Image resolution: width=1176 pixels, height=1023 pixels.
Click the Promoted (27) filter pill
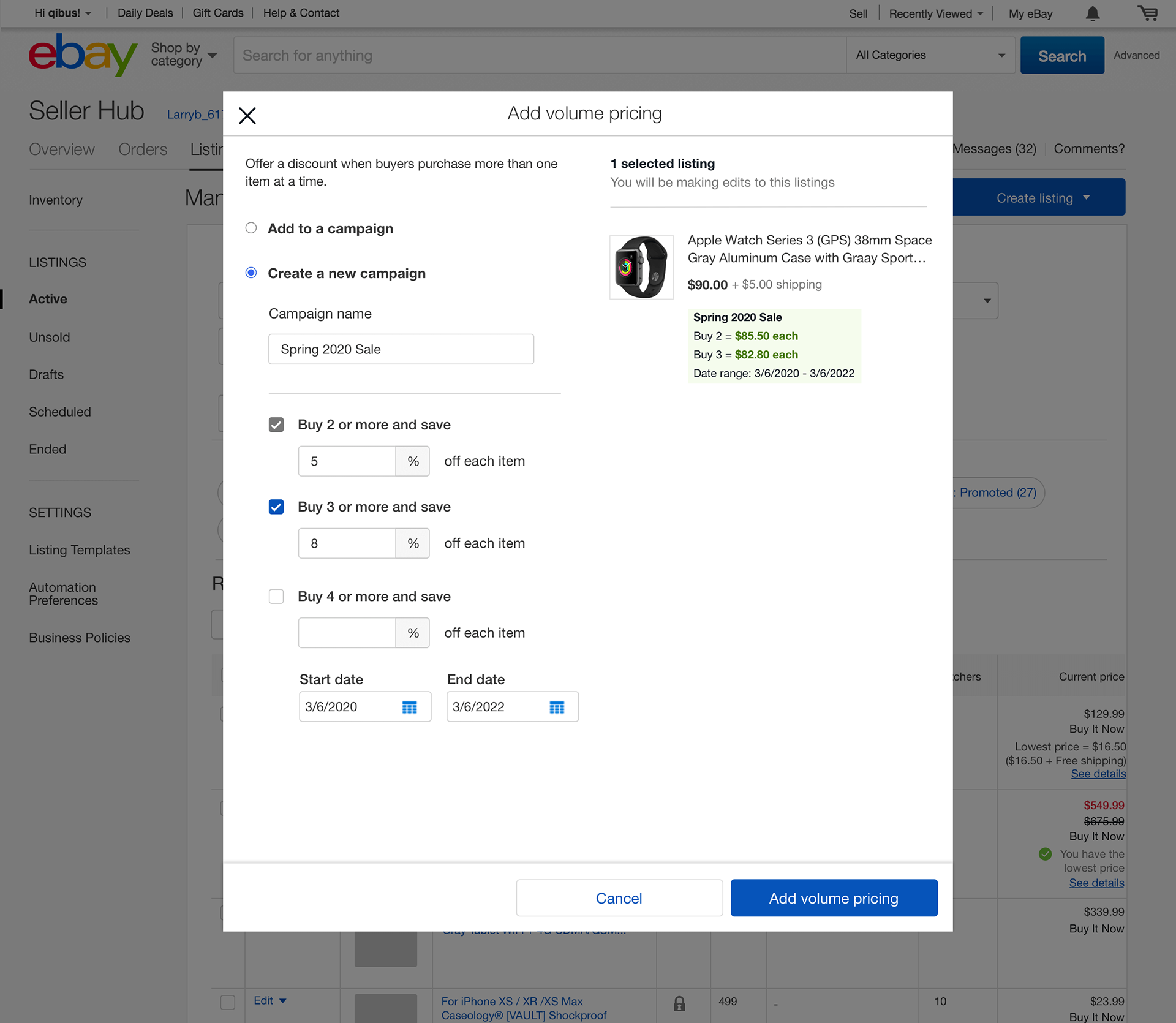pos(998,493)
